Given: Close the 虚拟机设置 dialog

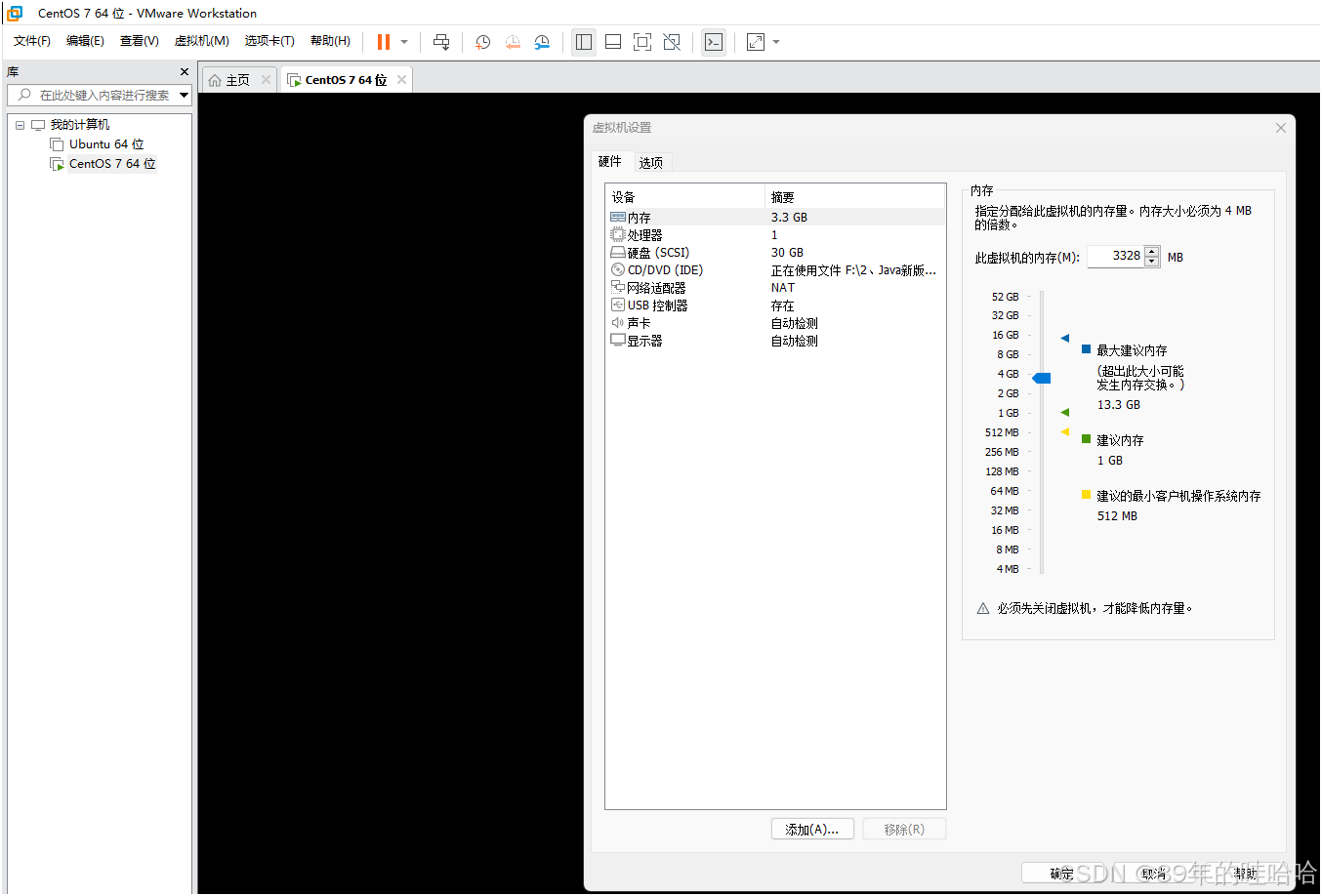Looking at the screenshot, I should (1281, 128).
